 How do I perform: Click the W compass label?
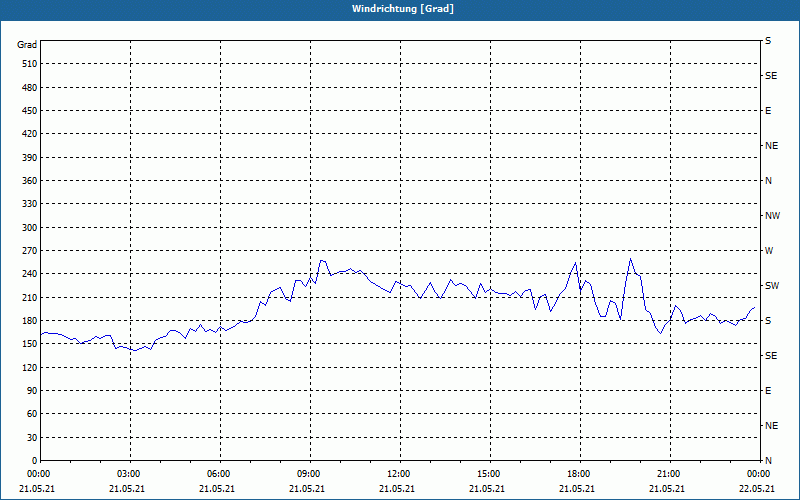(x=769, y=251)
